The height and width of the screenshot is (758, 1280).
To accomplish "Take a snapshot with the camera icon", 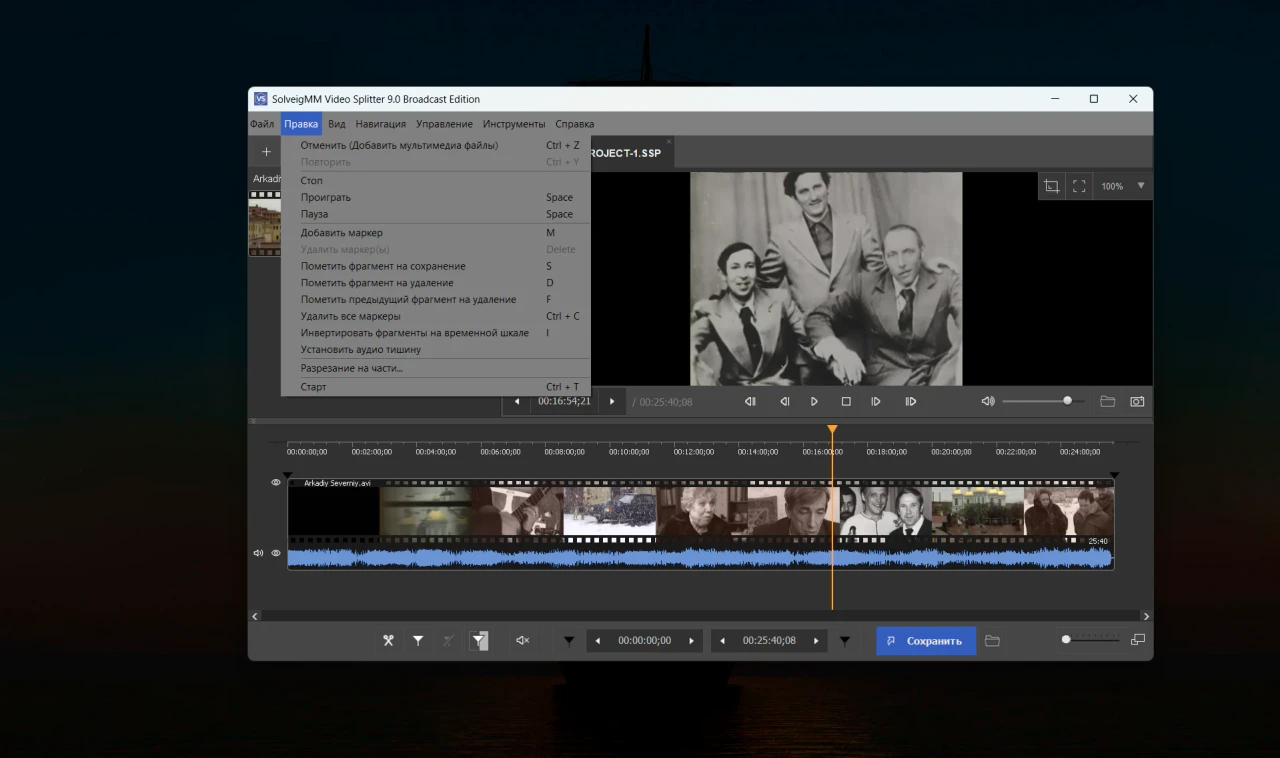I will (x=1137, y=401).
